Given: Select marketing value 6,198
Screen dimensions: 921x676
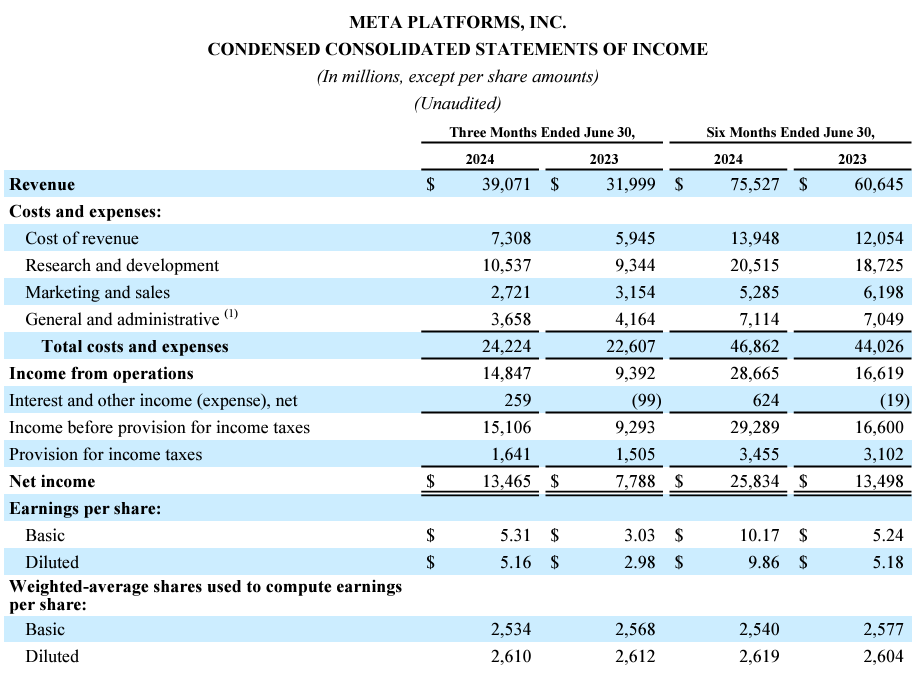Looking at the screenshot, I should (x=883, y=292).
